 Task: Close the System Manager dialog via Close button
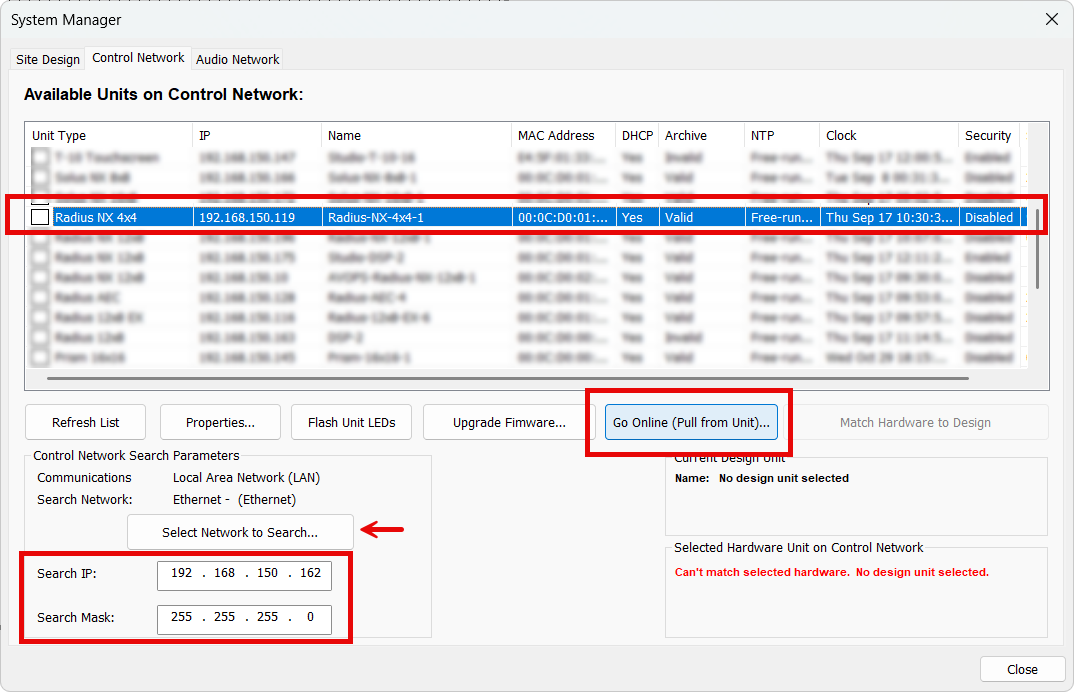[1022, 669]
